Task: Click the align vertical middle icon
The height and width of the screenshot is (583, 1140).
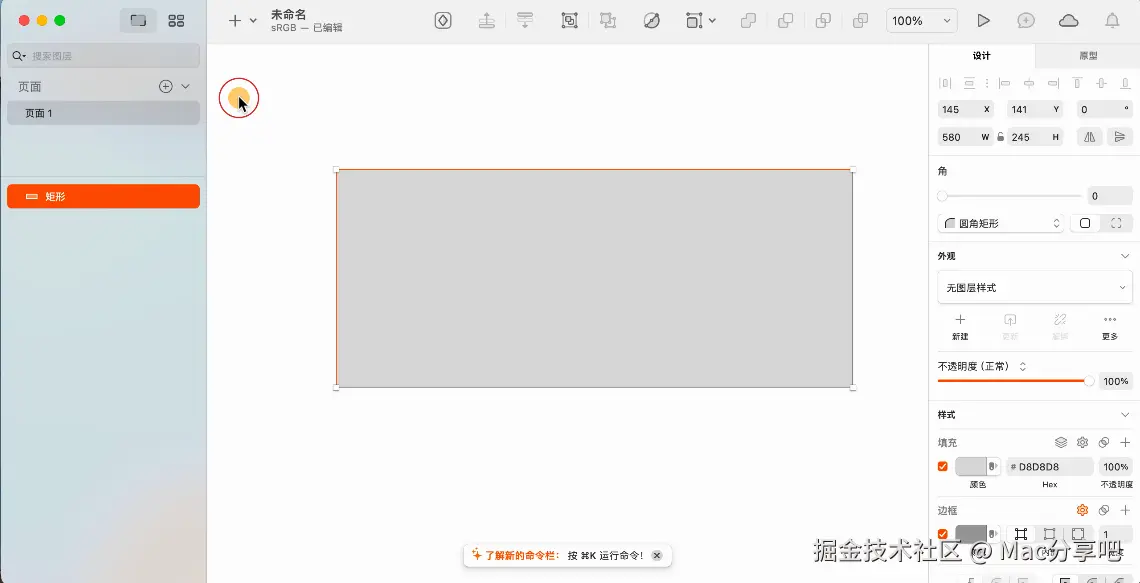Action: coord(1101,83)
